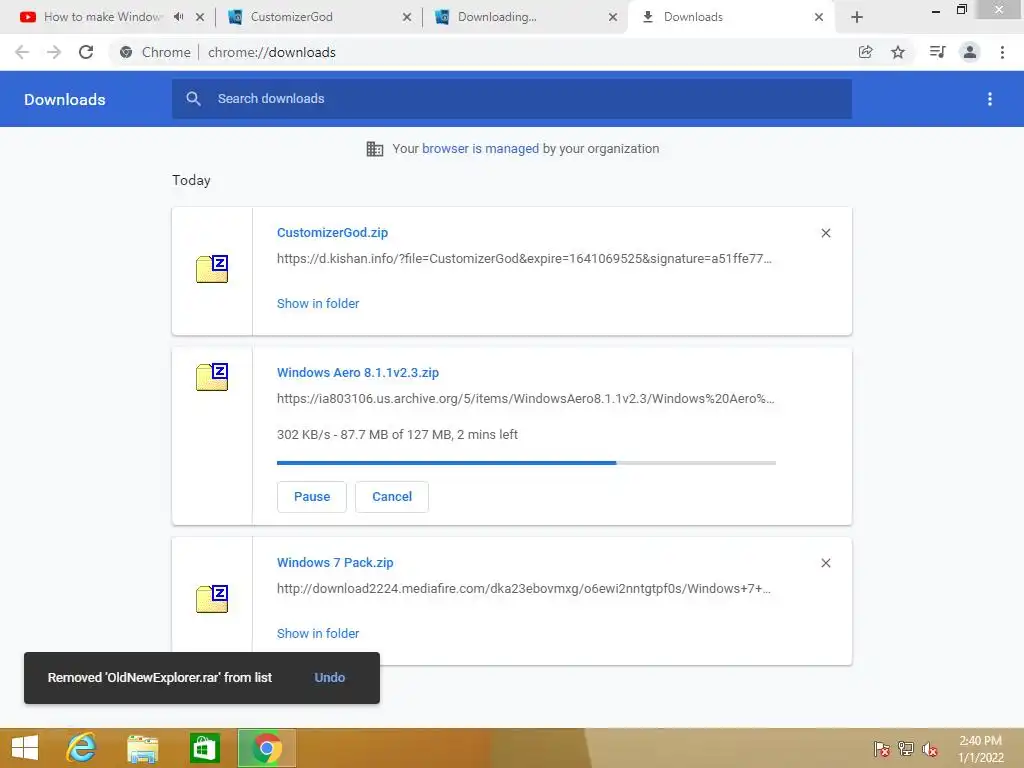1024x768 pixels.
Task: Click network tray icon
Action: point(905,748)
